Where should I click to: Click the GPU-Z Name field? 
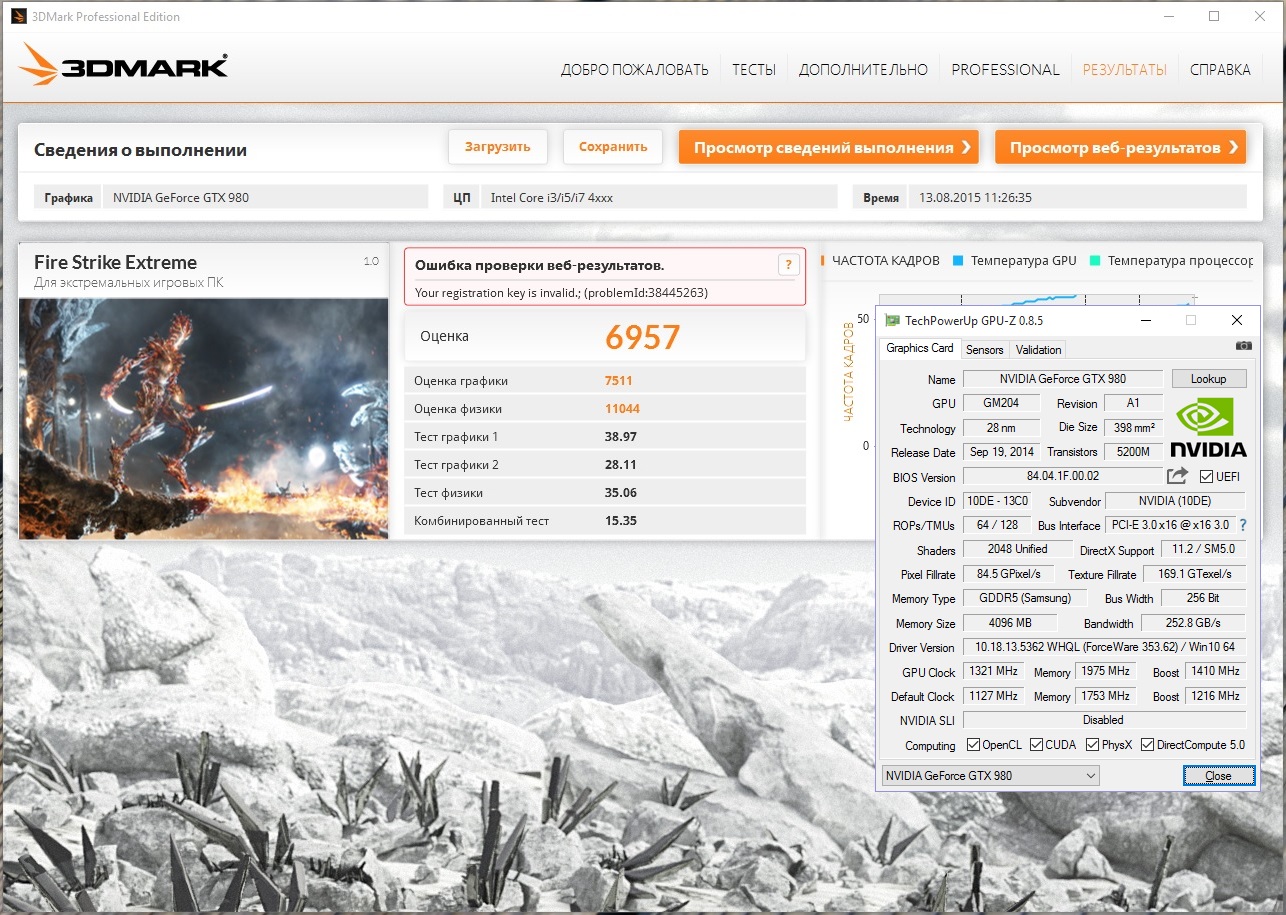click(x=1062, y=379)
